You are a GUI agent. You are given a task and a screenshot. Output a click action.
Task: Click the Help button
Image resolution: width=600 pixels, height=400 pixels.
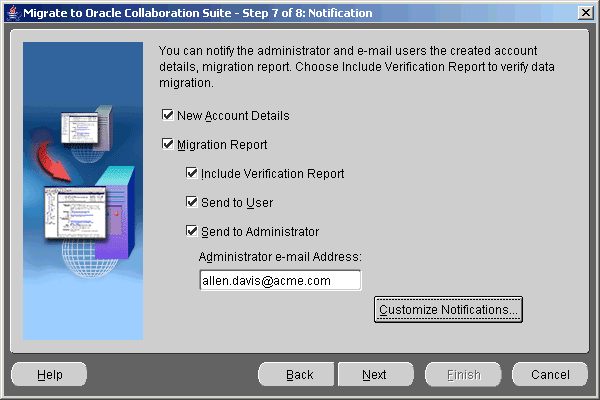pos(49,374)
